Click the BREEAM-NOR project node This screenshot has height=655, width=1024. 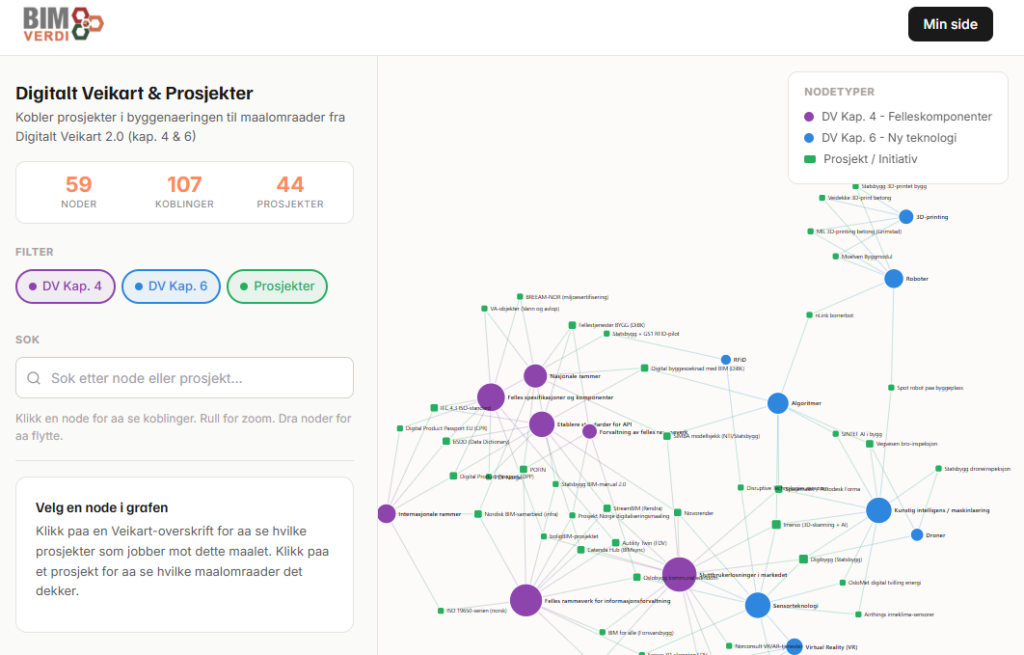(520, 297)
